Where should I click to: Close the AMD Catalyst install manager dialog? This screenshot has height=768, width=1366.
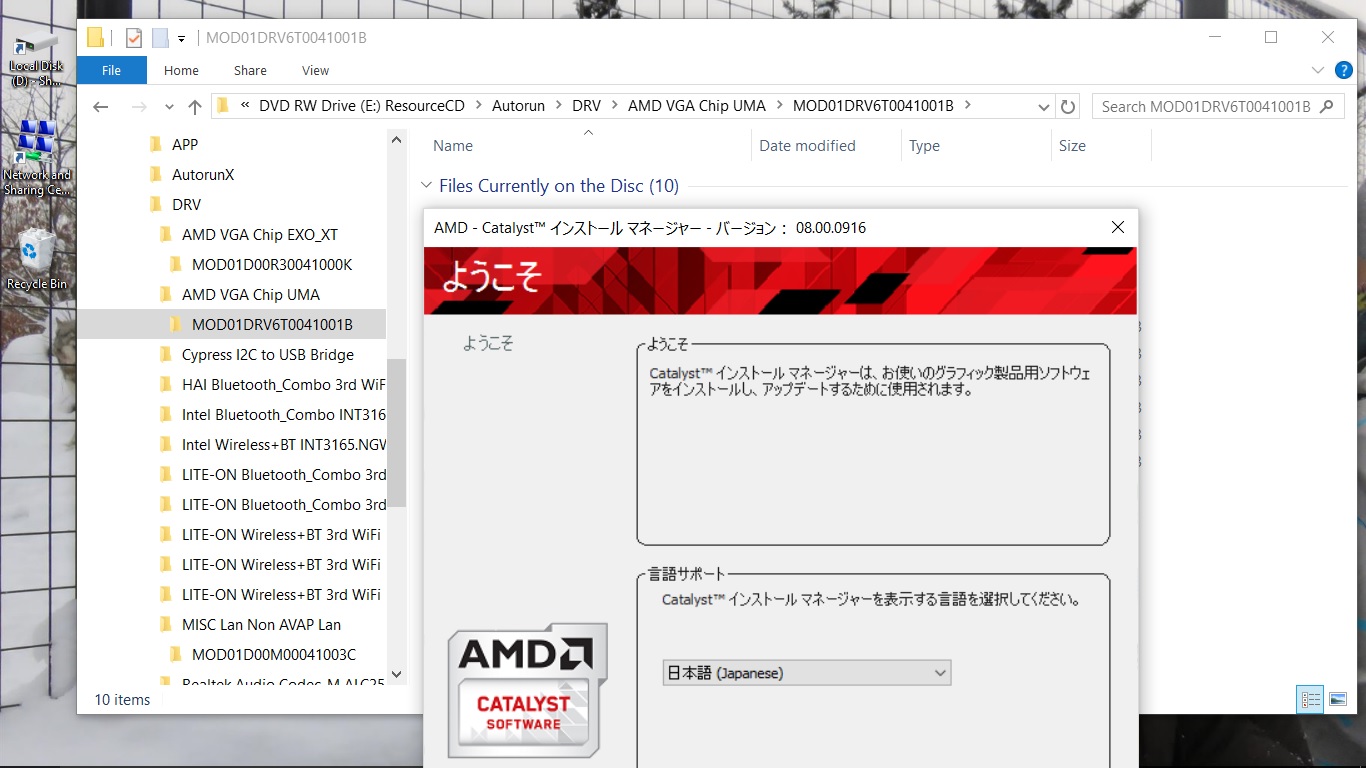pos(1118,228)
